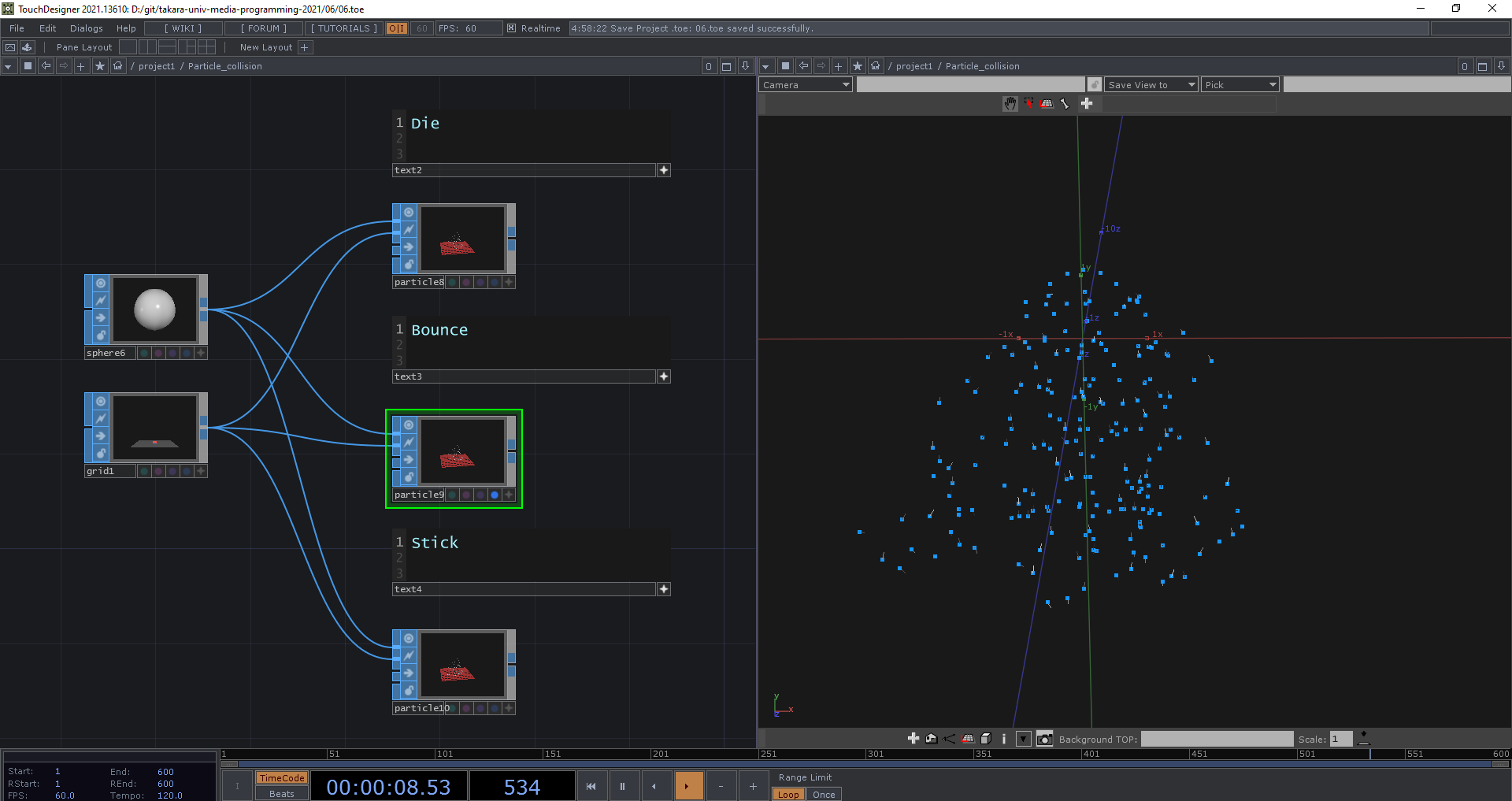Switch timeline display to Beats

pyautogui.click(x=281, y=793)
